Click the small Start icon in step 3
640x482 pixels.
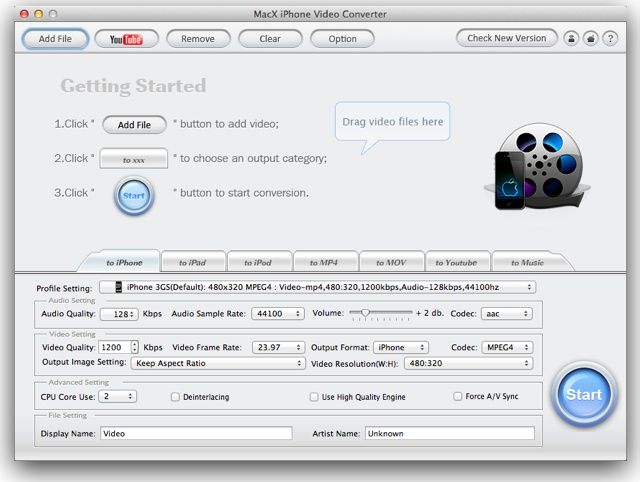(134, 195)
